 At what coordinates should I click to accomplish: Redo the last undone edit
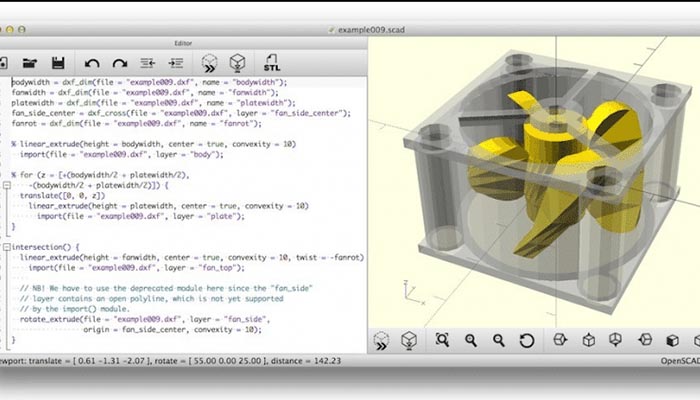[120, 62]
